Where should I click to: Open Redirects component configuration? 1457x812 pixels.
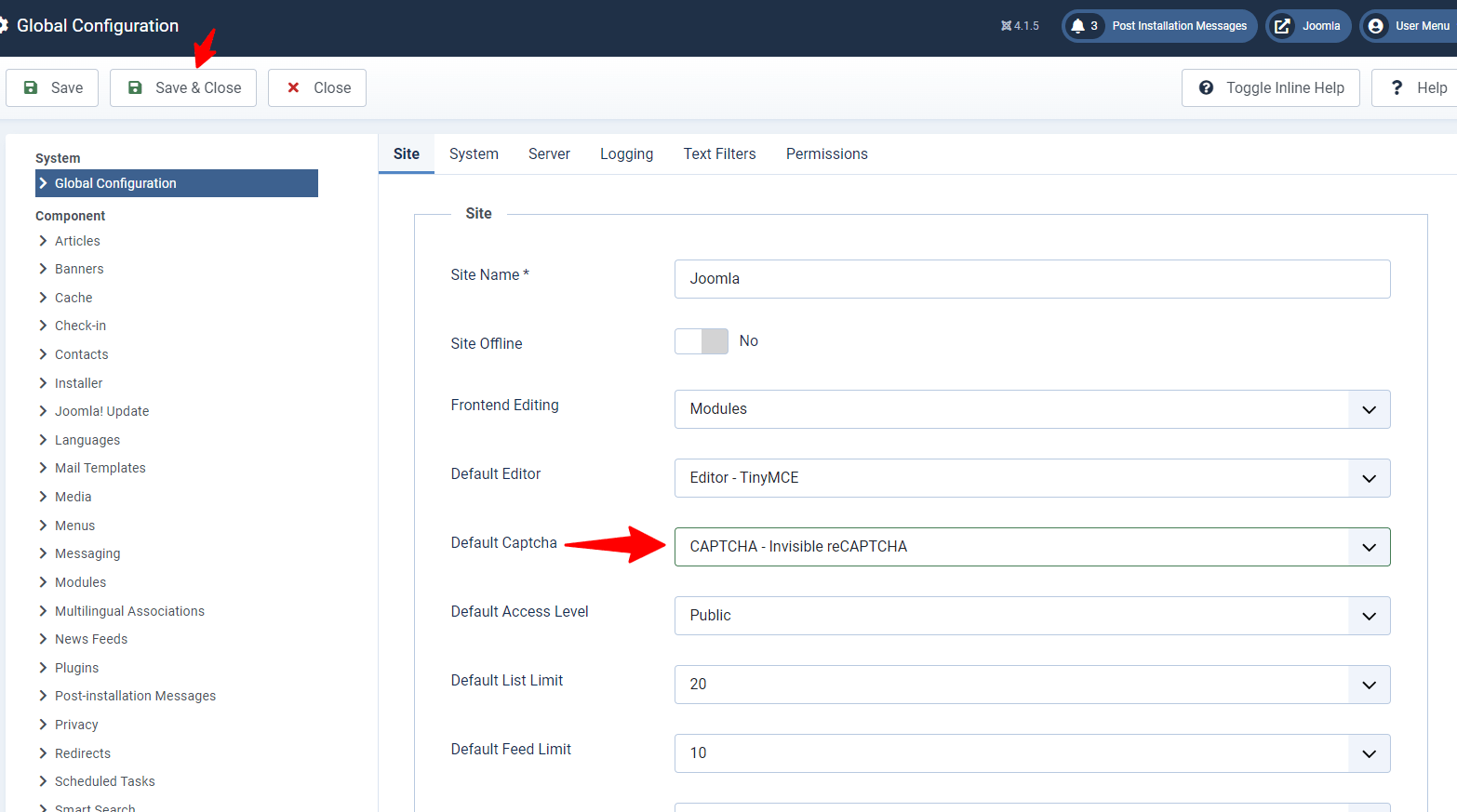83,753
